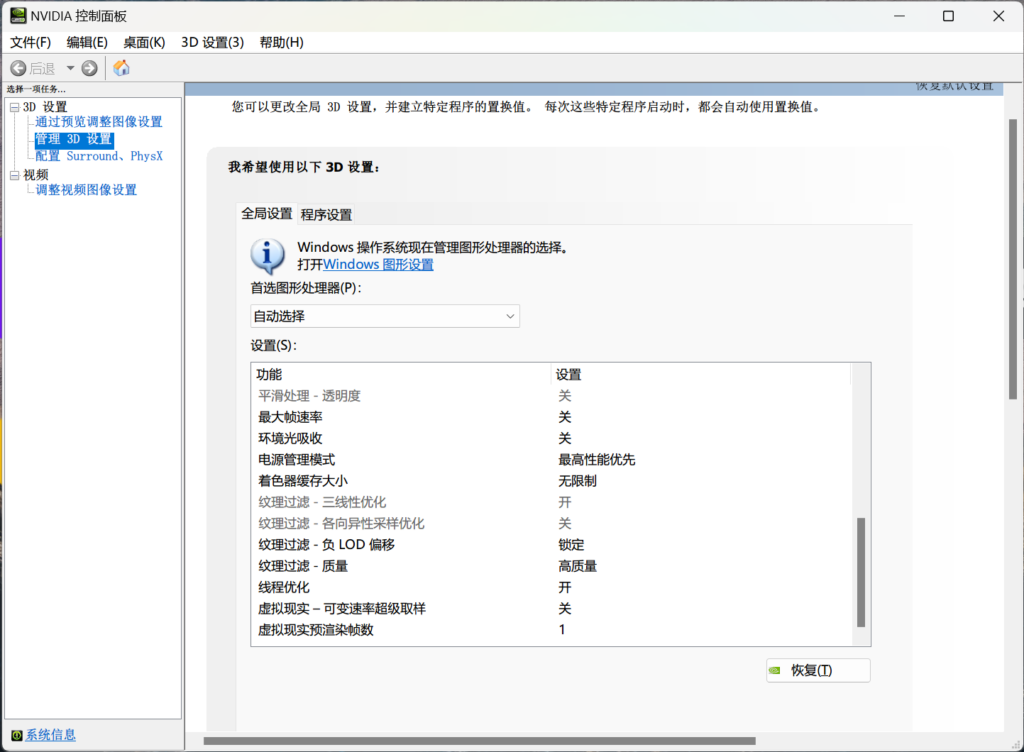Open the 文件(F) menu
Image resolution: width=1024 pixels, height=752 pixels.
point(30,42)
